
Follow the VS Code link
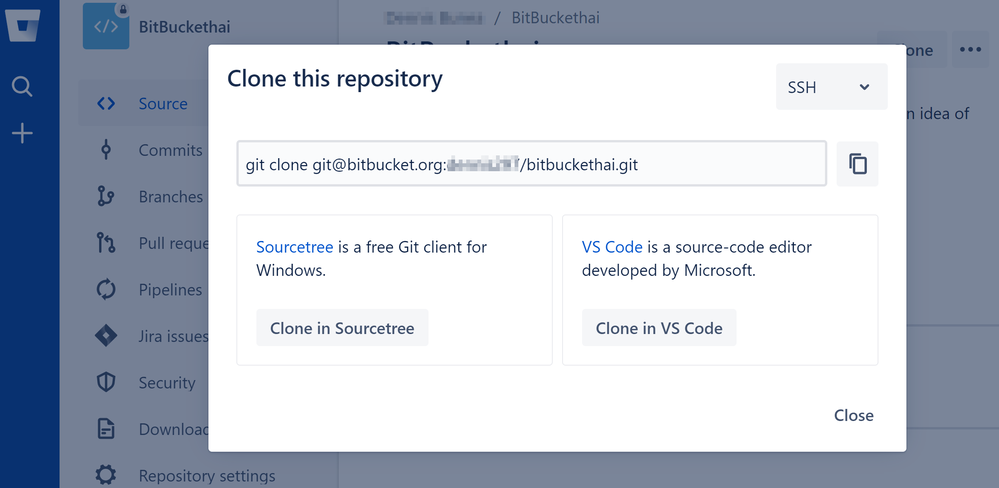612,247
